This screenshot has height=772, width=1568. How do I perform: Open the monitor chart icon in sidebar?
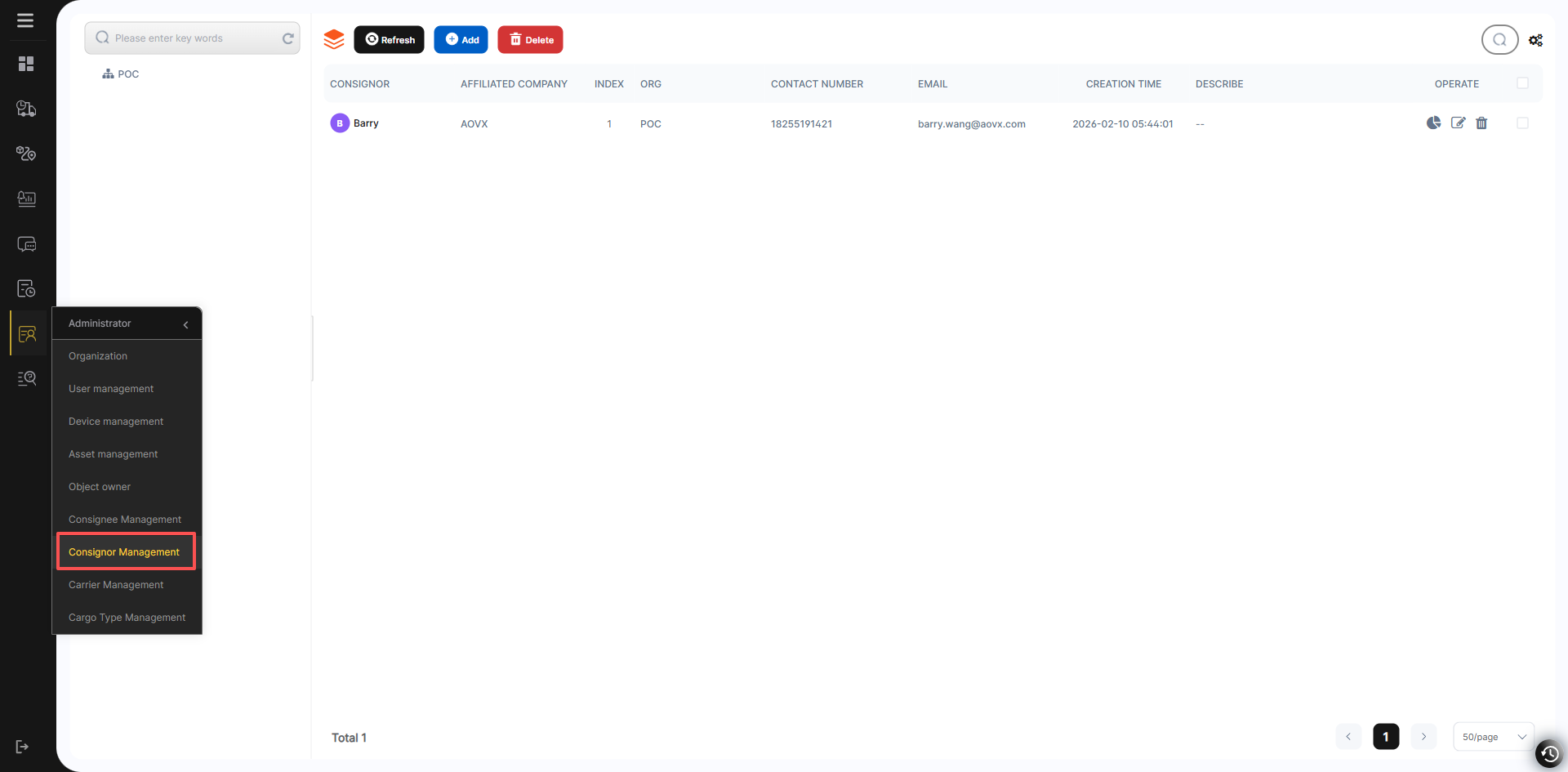click(26, 199)
